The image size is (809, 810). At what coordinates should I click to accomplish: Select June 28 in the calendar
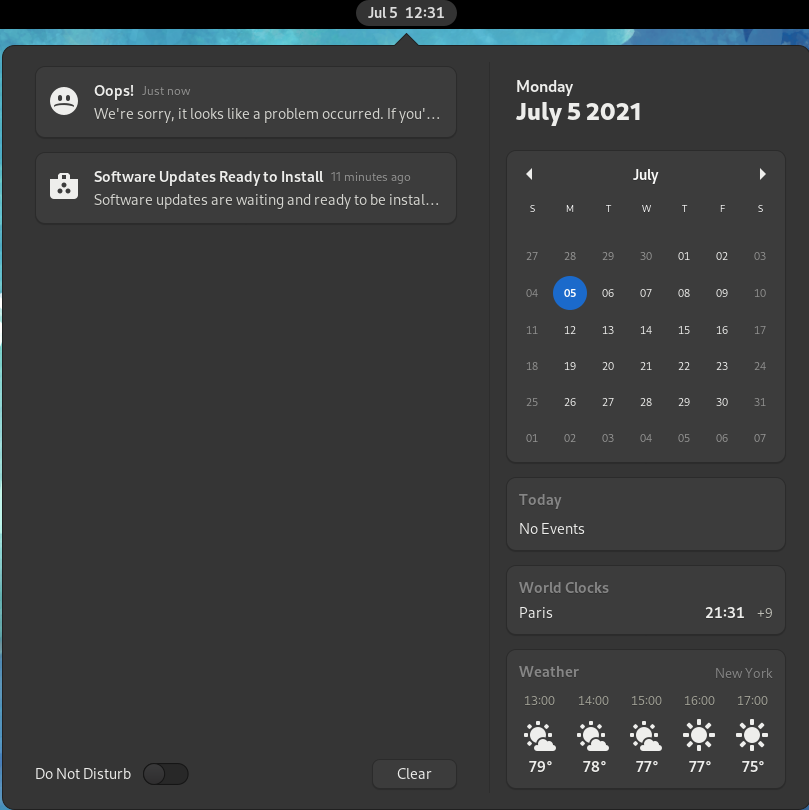point(570,256)
